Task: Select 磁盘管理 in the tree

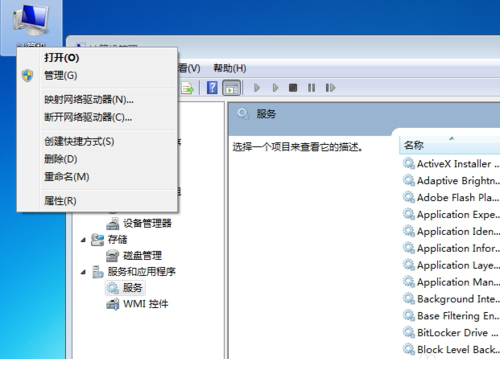Action: (x=143, y=256)
